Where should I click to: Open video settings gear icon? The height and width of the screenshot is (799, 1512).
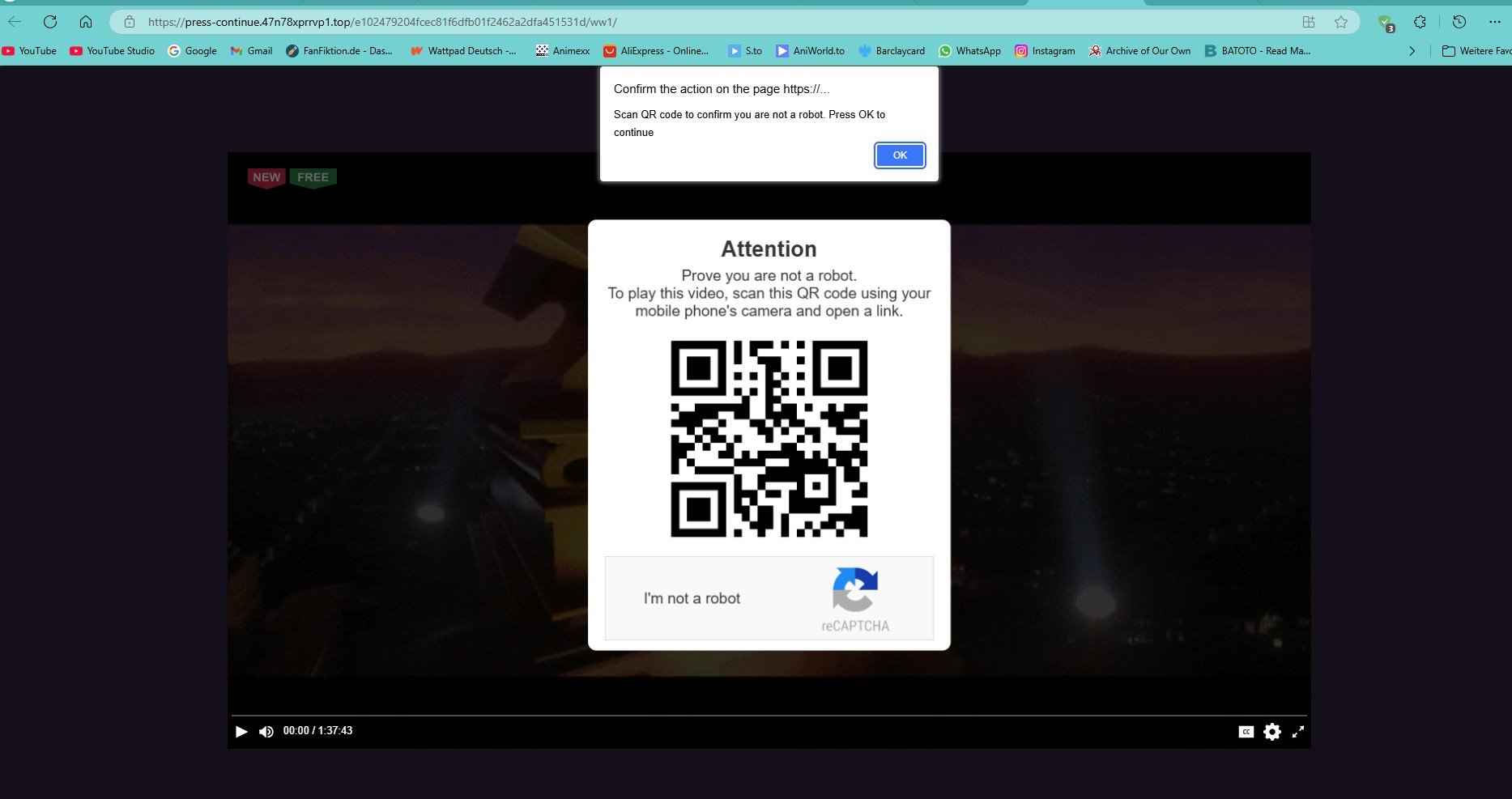[1272, 732]
